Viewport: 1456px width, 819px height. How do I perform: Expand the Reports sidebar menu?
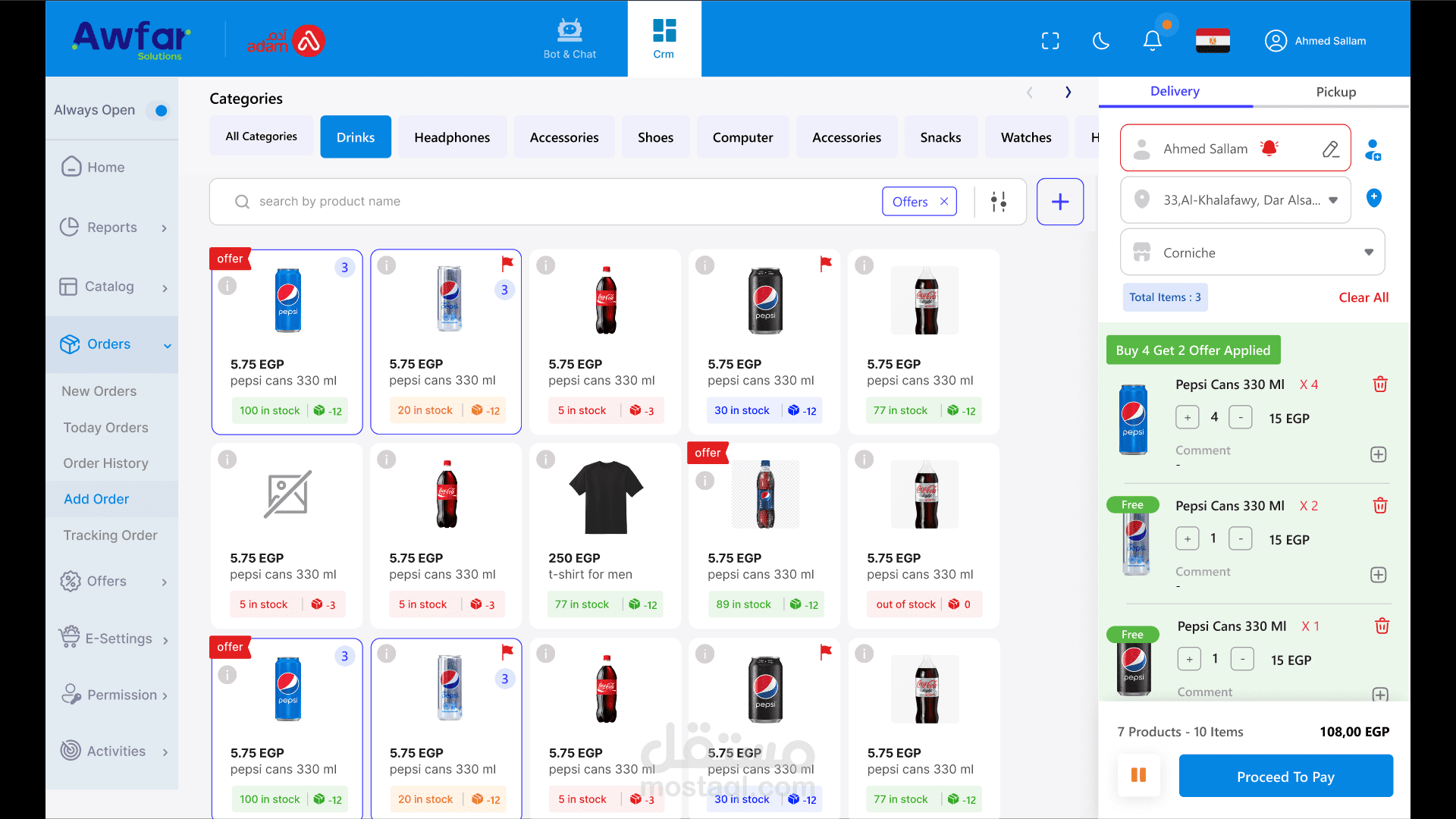pyautogui.click(x=112, y=227)
